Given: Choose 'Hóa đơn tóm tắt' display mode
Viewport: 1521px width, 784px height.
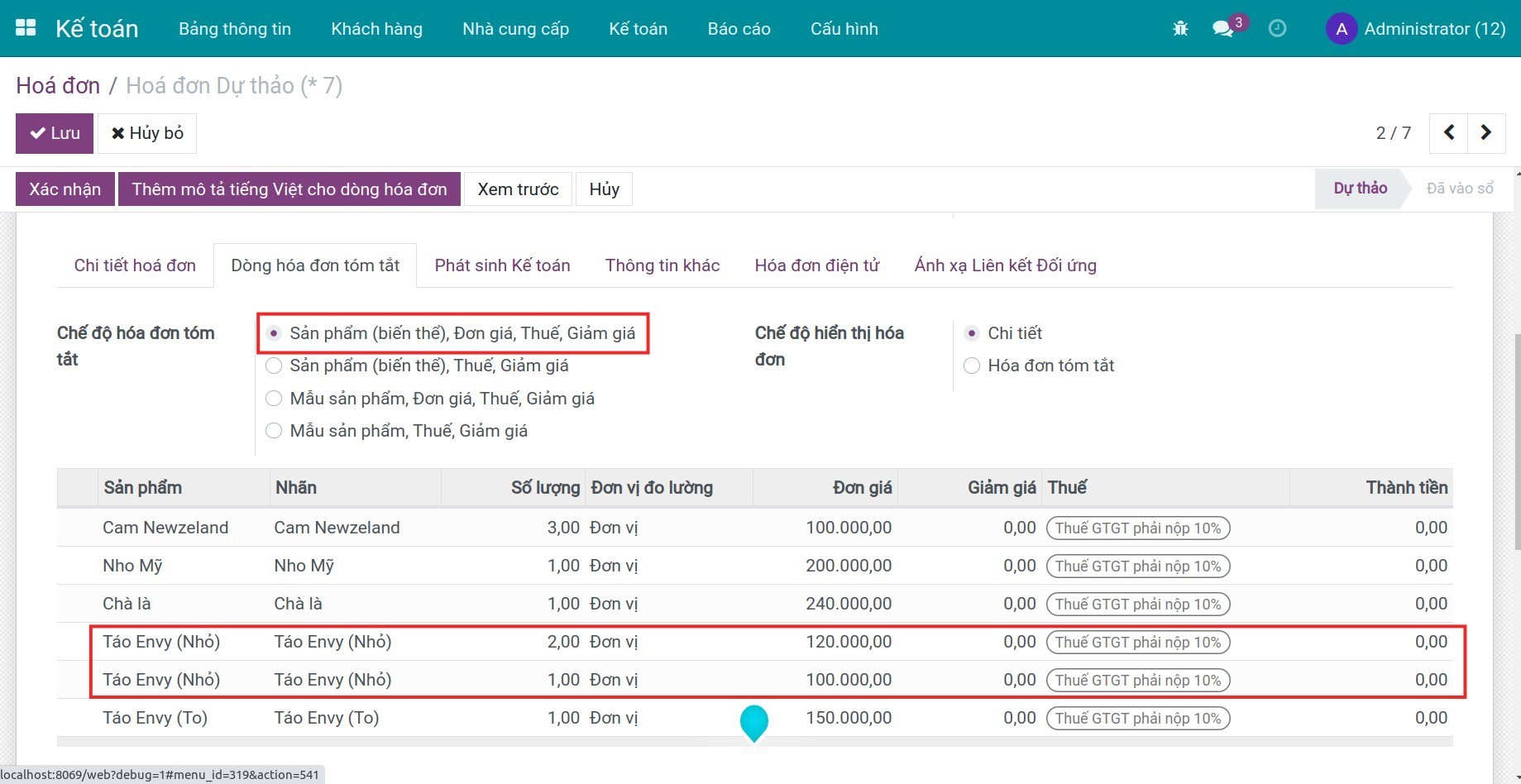Looking at the screenshot, I should (972, 366).
